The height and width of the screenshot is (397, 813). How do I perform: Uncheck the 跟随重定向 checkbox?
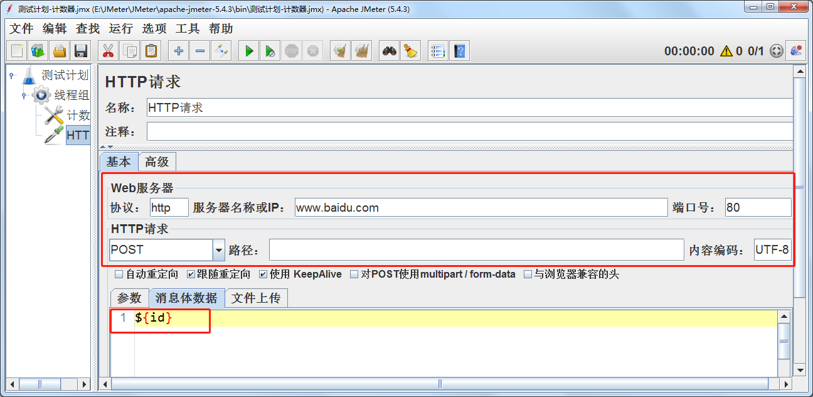[190, 274]
